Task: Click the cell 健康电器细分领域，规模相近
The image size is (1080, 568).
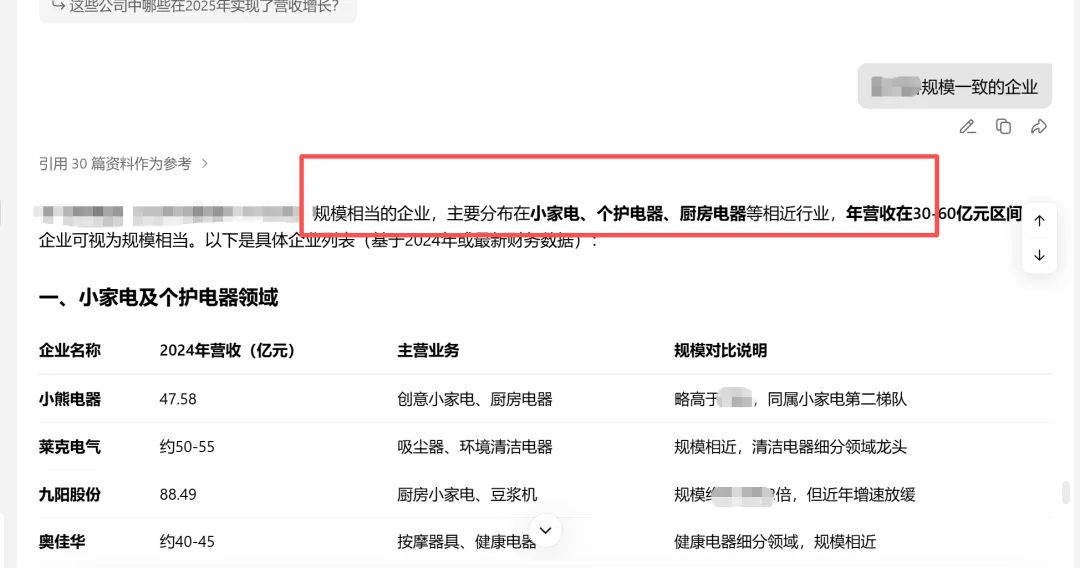Action: (775, 542)
